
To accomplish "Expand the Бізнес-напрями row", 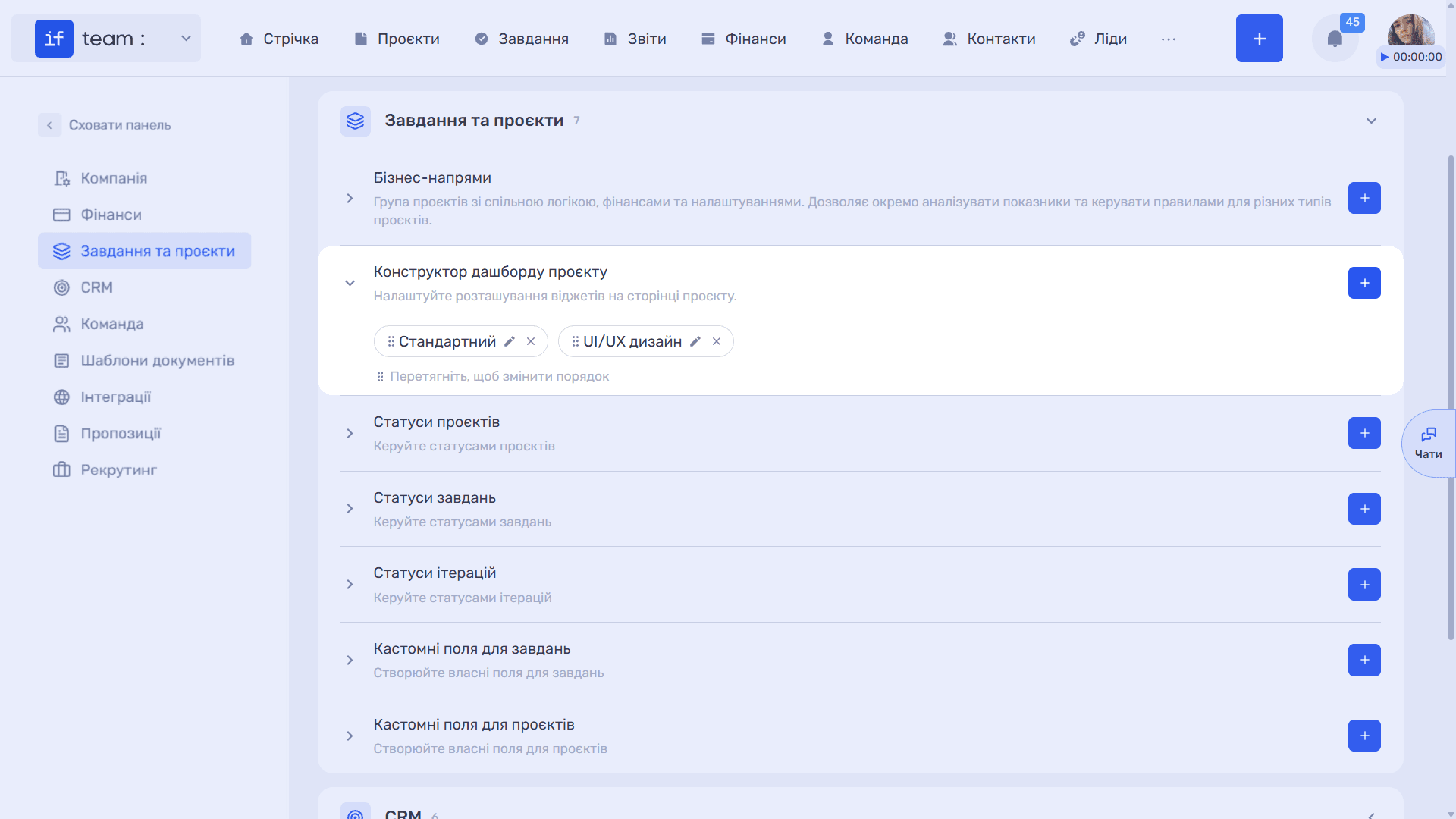I will point(350,198).
